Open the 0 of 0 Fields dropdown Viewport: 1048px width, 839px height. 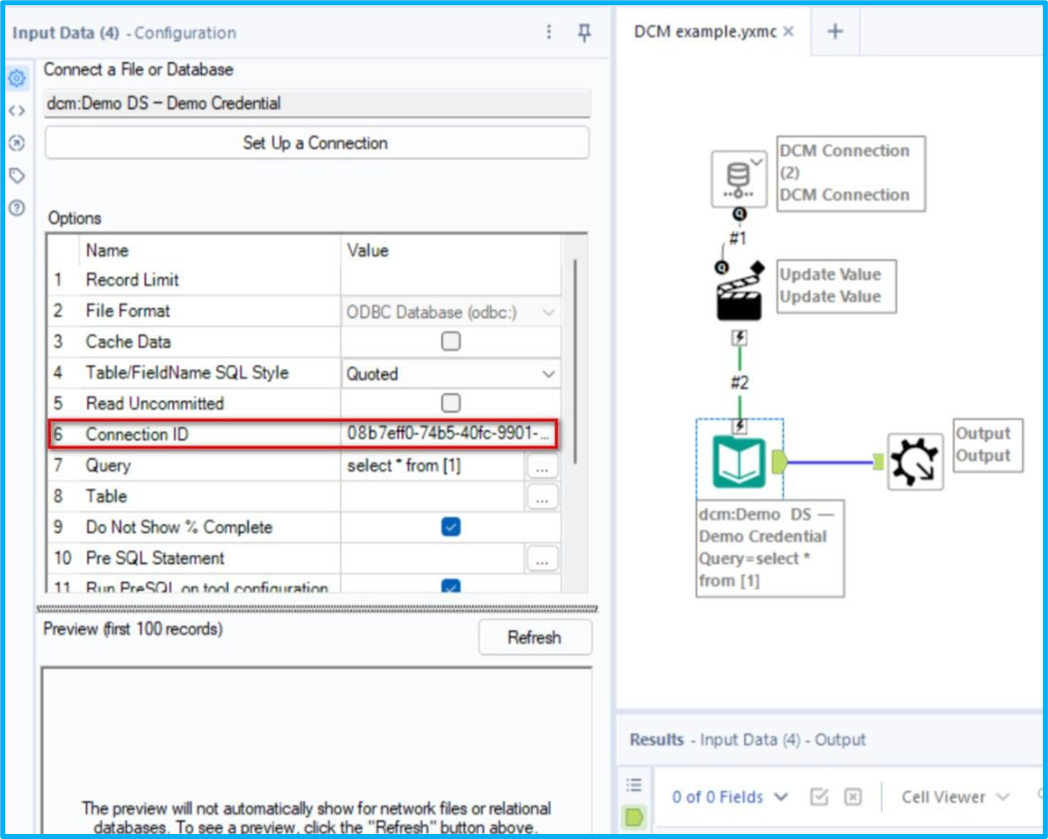click(731, 797)
